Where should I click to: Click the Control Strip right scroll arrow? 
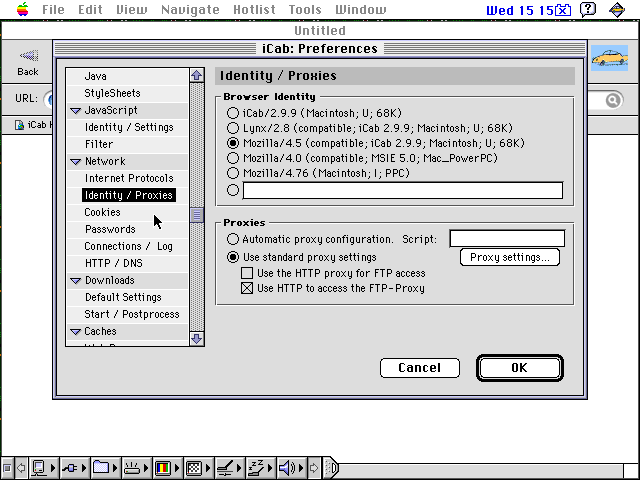click(x=313, y=468)
